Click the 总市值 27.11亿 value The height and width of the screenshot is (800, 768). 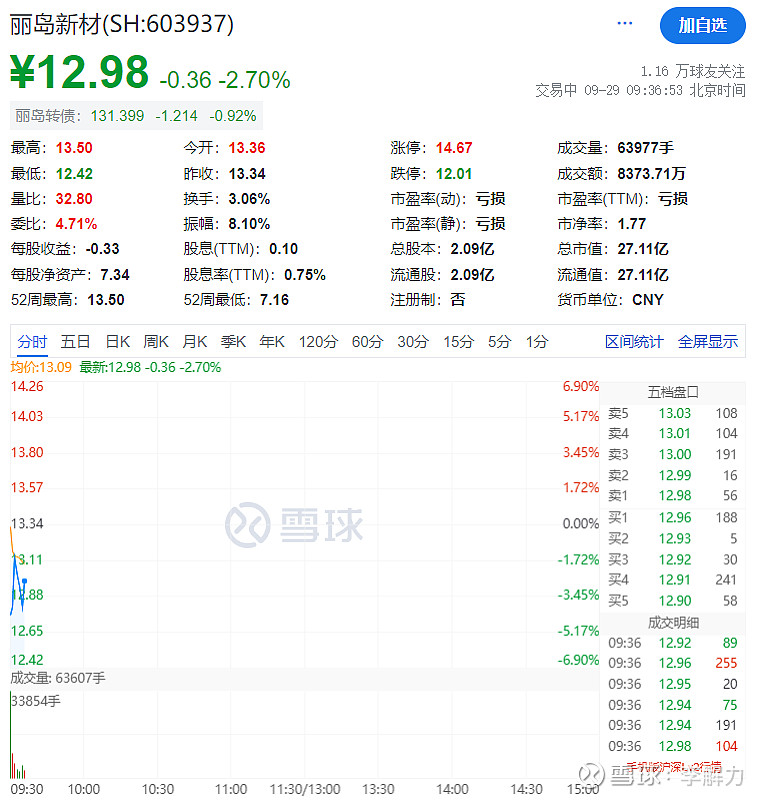[643, 249]
